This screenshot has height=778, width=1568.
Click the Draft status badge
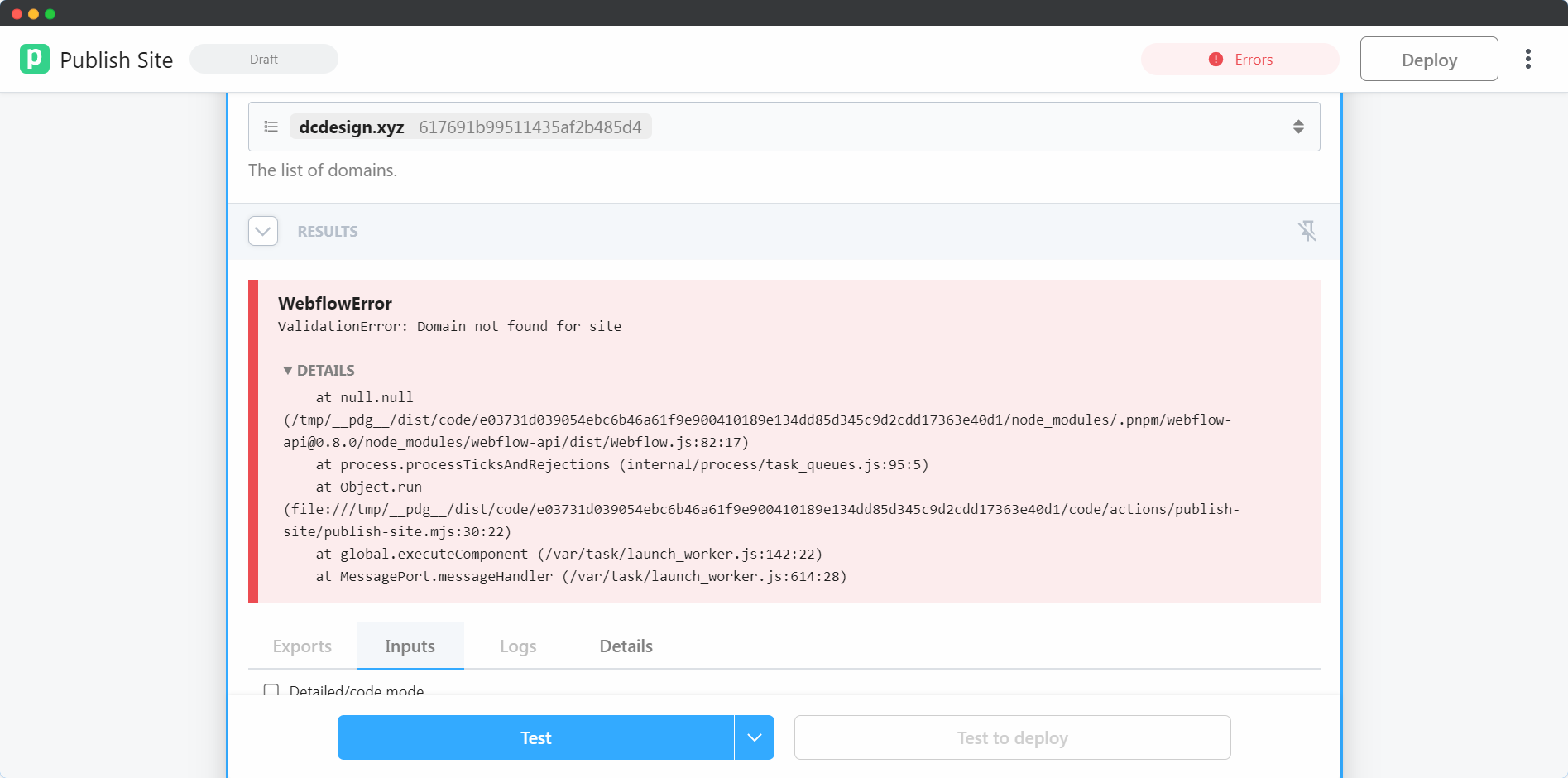tap(263, 59)
